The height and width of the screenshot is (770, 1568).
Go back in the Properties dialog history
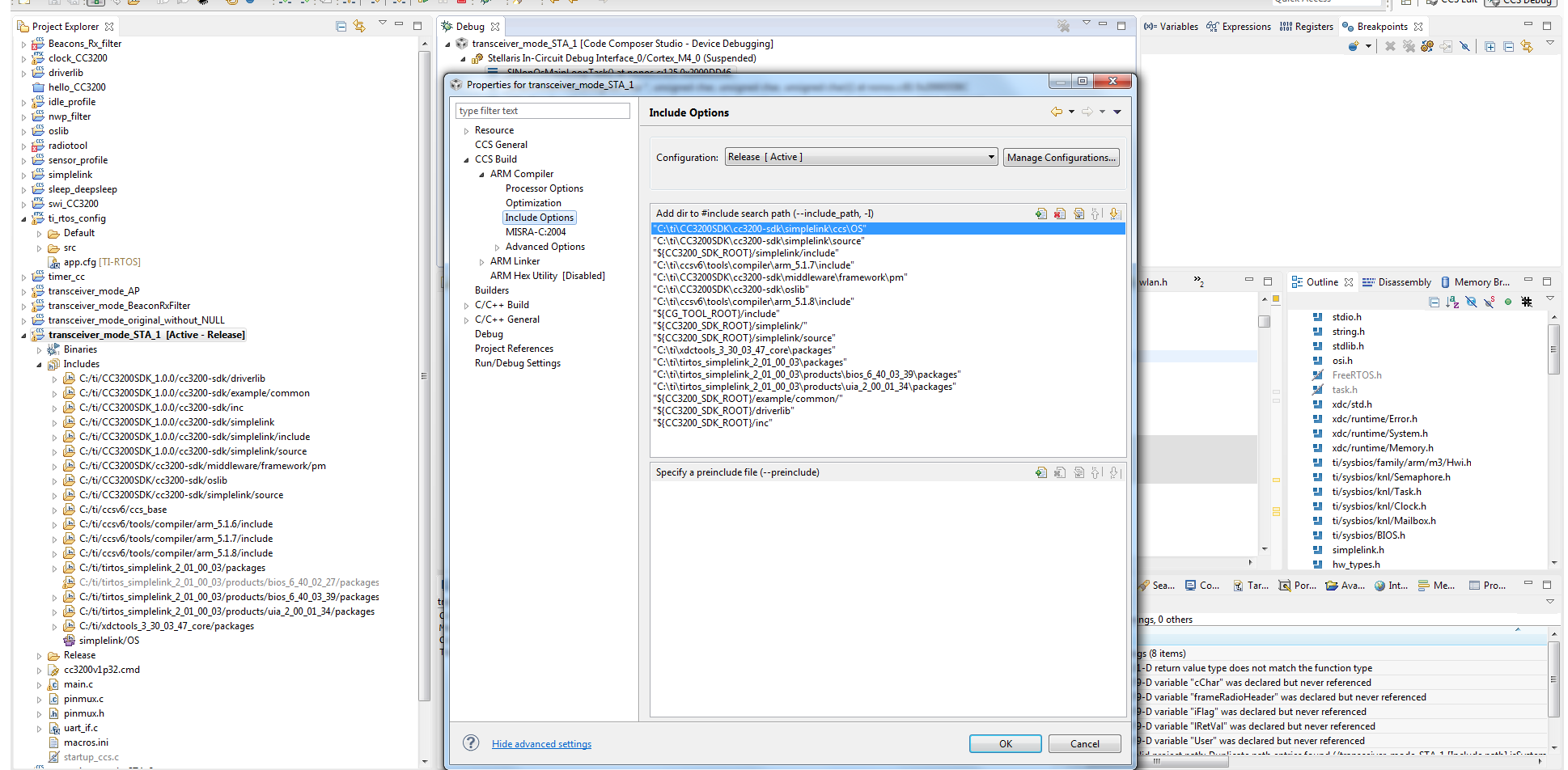1057,112
